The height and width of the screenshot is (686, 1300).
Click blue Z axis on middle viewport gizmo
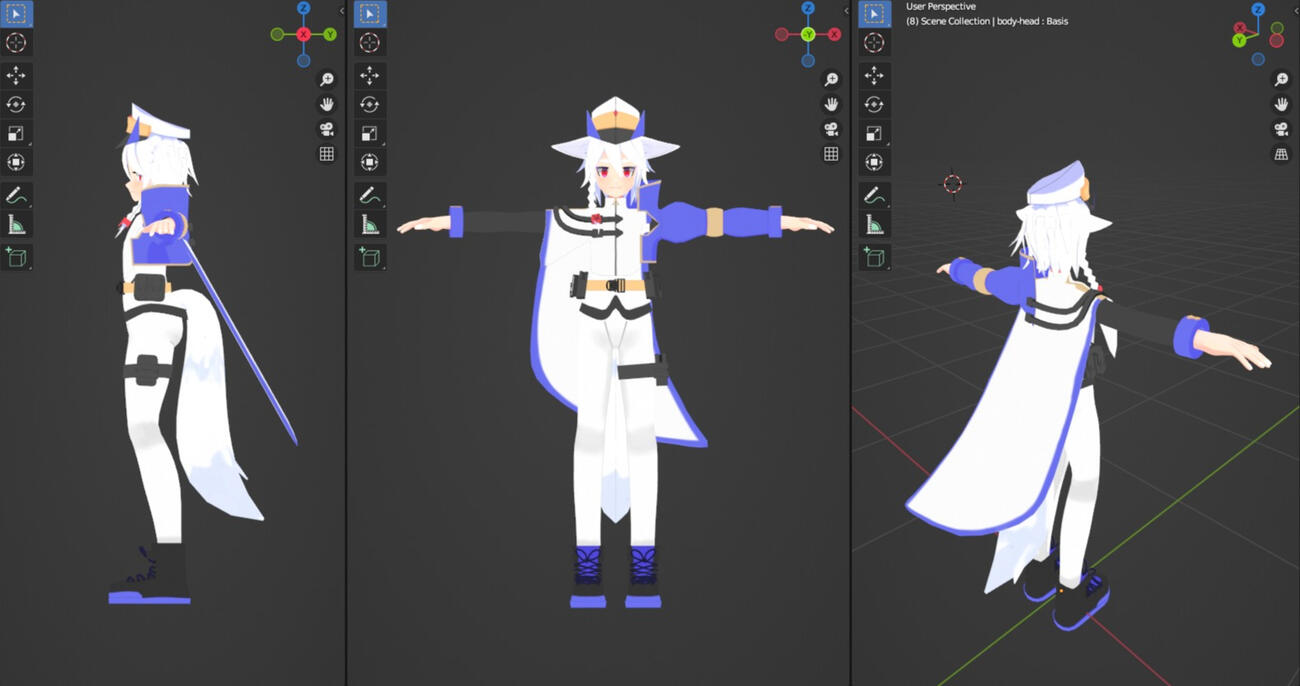point(808,9)
